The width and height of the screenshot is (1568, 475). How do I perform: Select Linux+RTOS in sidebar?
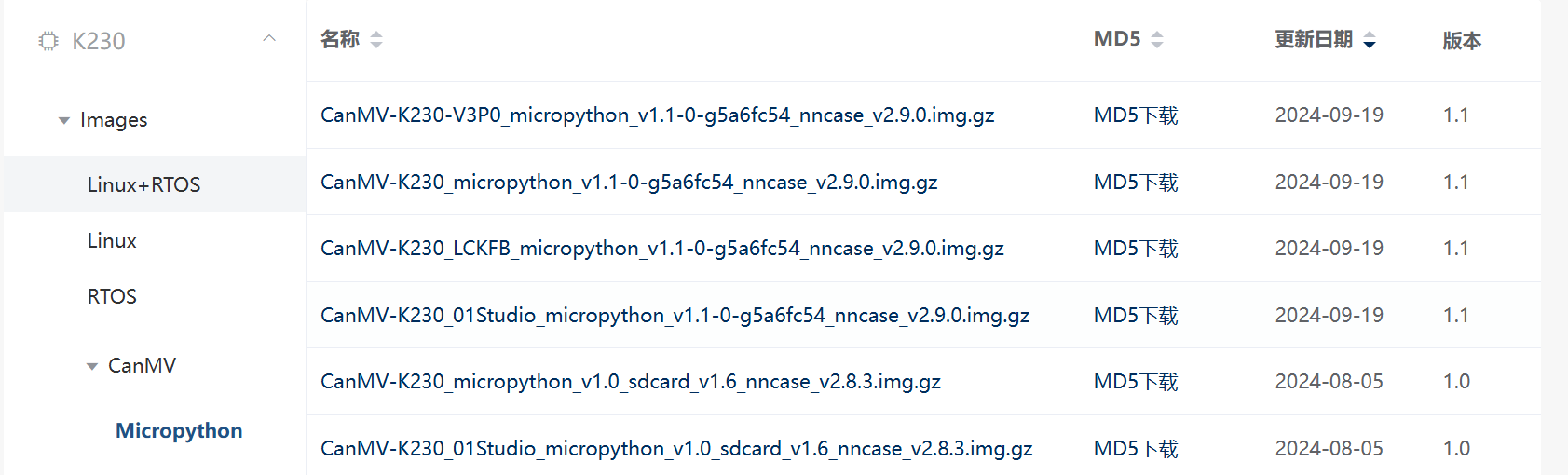pyautogui.click(x=144, y=184)
